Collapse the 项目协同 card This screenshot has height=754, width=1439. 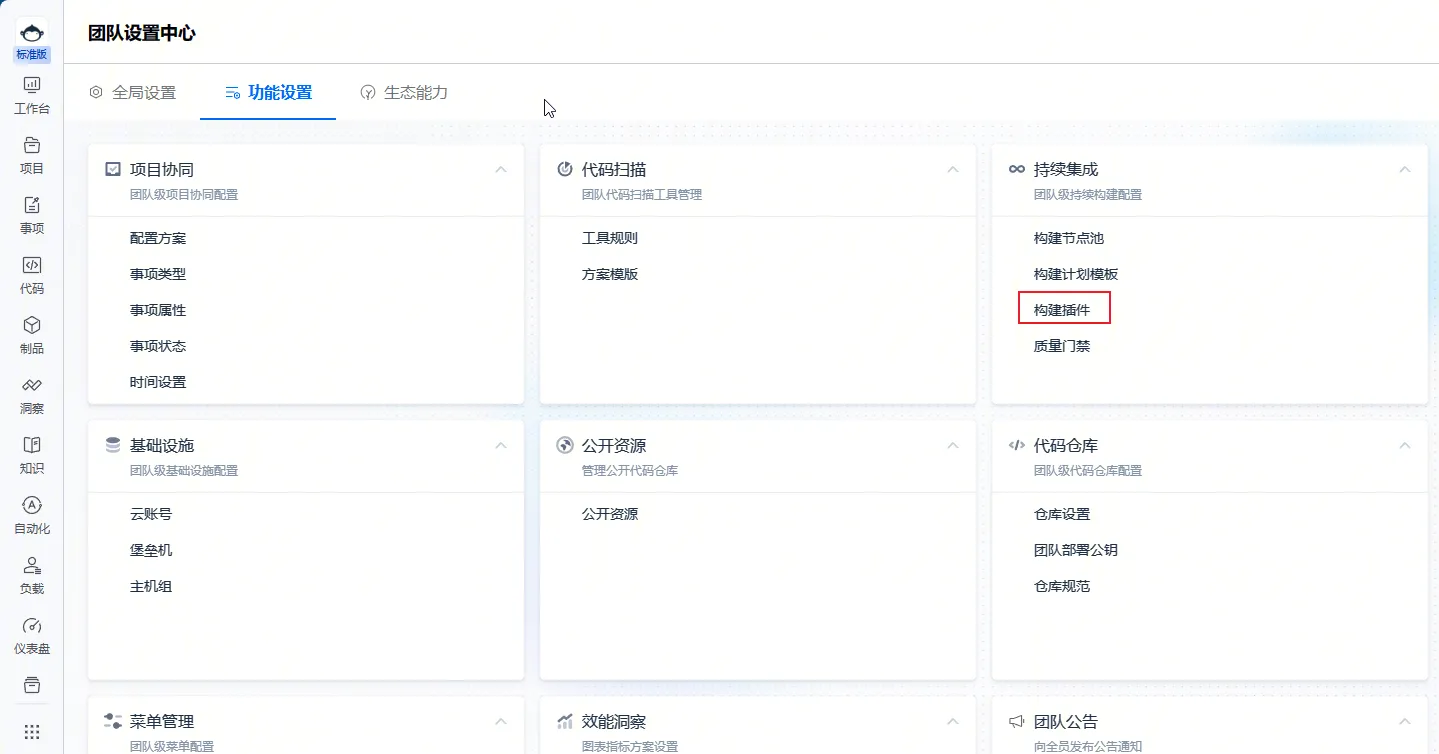(x=501, y=170)
